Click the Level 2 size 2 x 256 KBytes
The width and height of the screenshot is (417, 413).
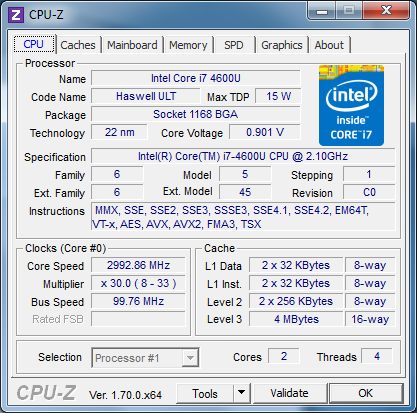pyautogui.click(x=296, y=301)
